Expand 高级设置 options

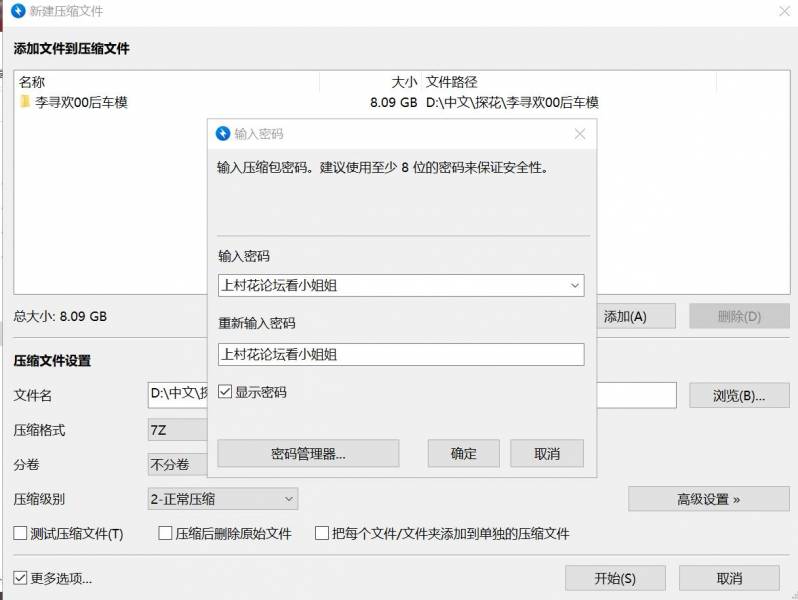708,498
